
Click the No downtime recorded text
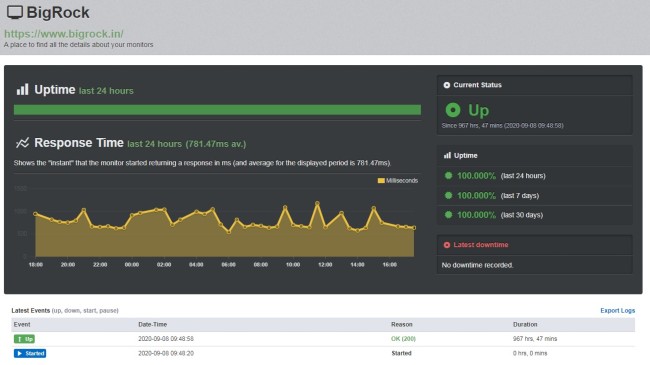[477, 265]
